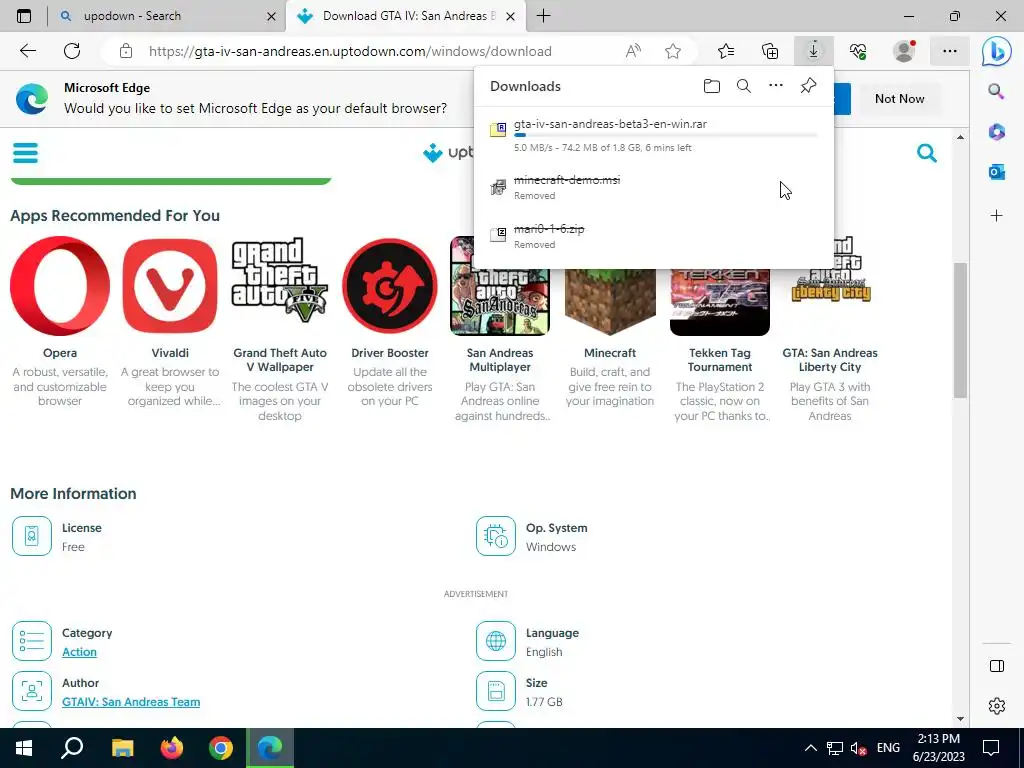The width and height of the screenshot is (1024, 768).
Task: Click the removed minecraft-demo.msi entry
Action: tap(654, 187)
